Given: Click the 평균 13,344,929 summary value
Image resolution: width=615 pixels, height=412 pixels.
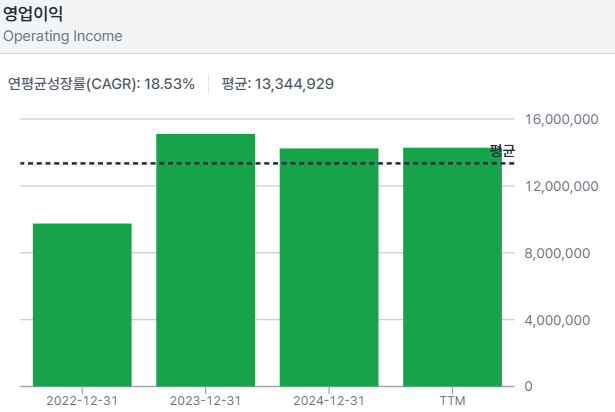Looking at the screenshot, I should pyautogui.click(x=277, y=83).
